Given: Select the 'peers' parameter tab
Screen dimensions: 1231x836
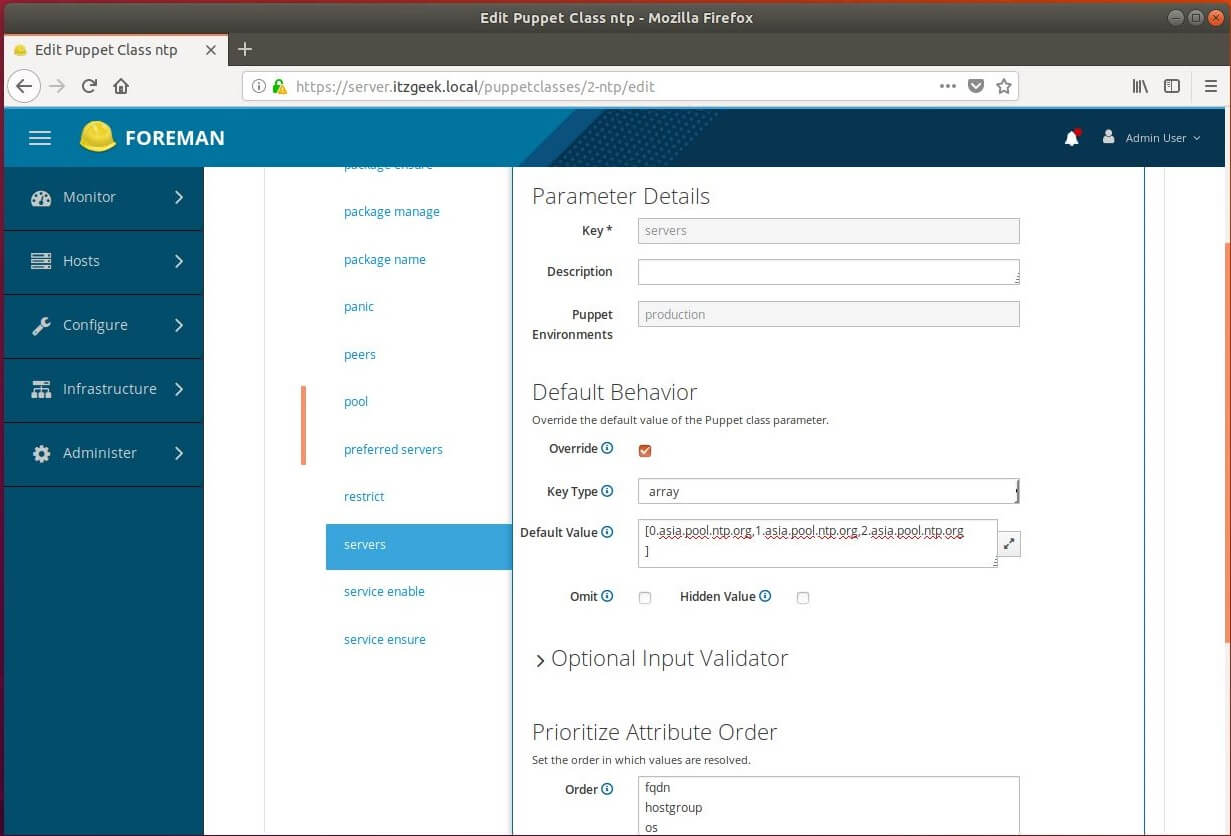Looking at the screenshot, I should [x=360, y=355].
